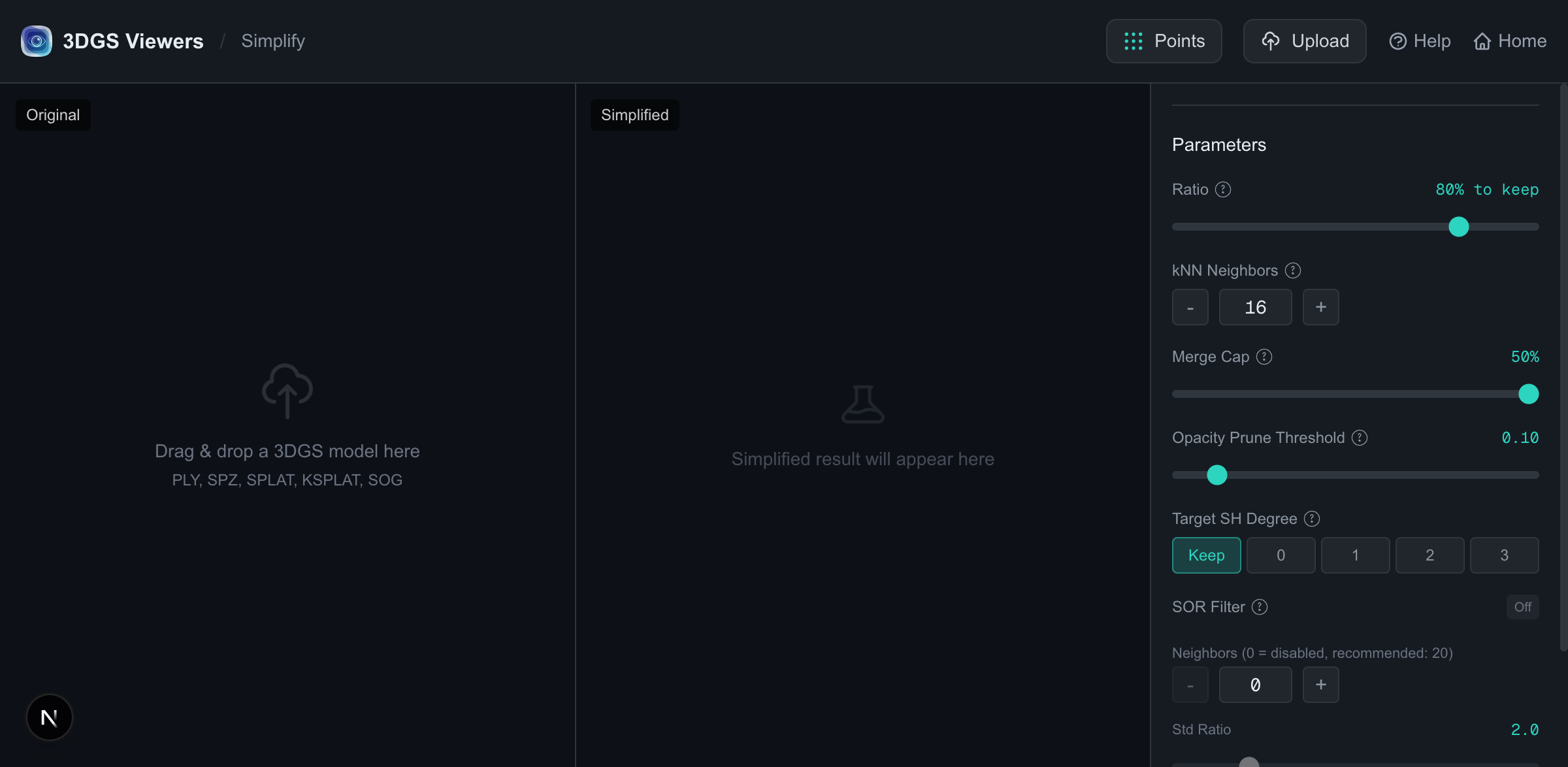Image resolution: width=1568 pixels, height=767 pixels.
Task: Decrease kNN Neighbors with minus button
Action: 1190,307
